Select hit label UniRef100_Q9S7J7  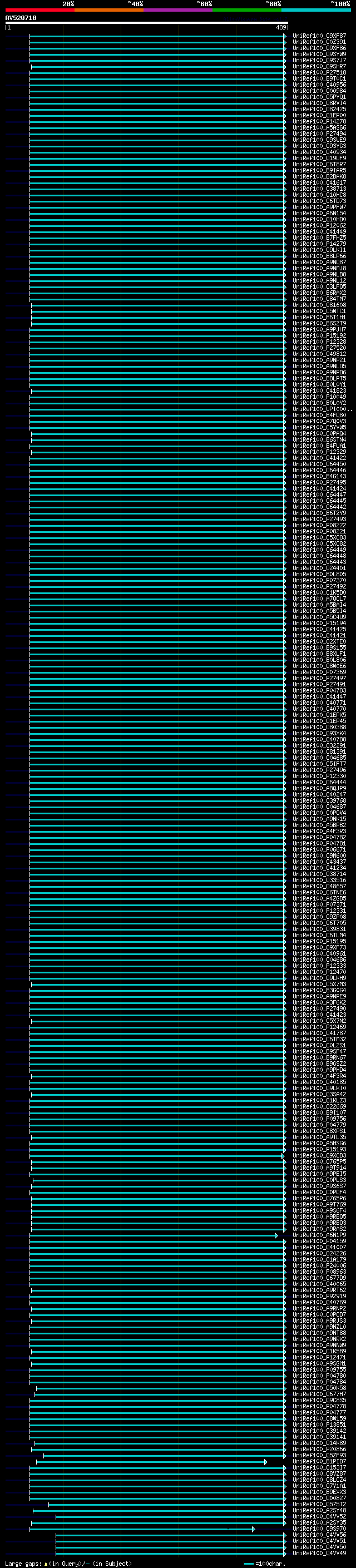(x=319, y=60)
